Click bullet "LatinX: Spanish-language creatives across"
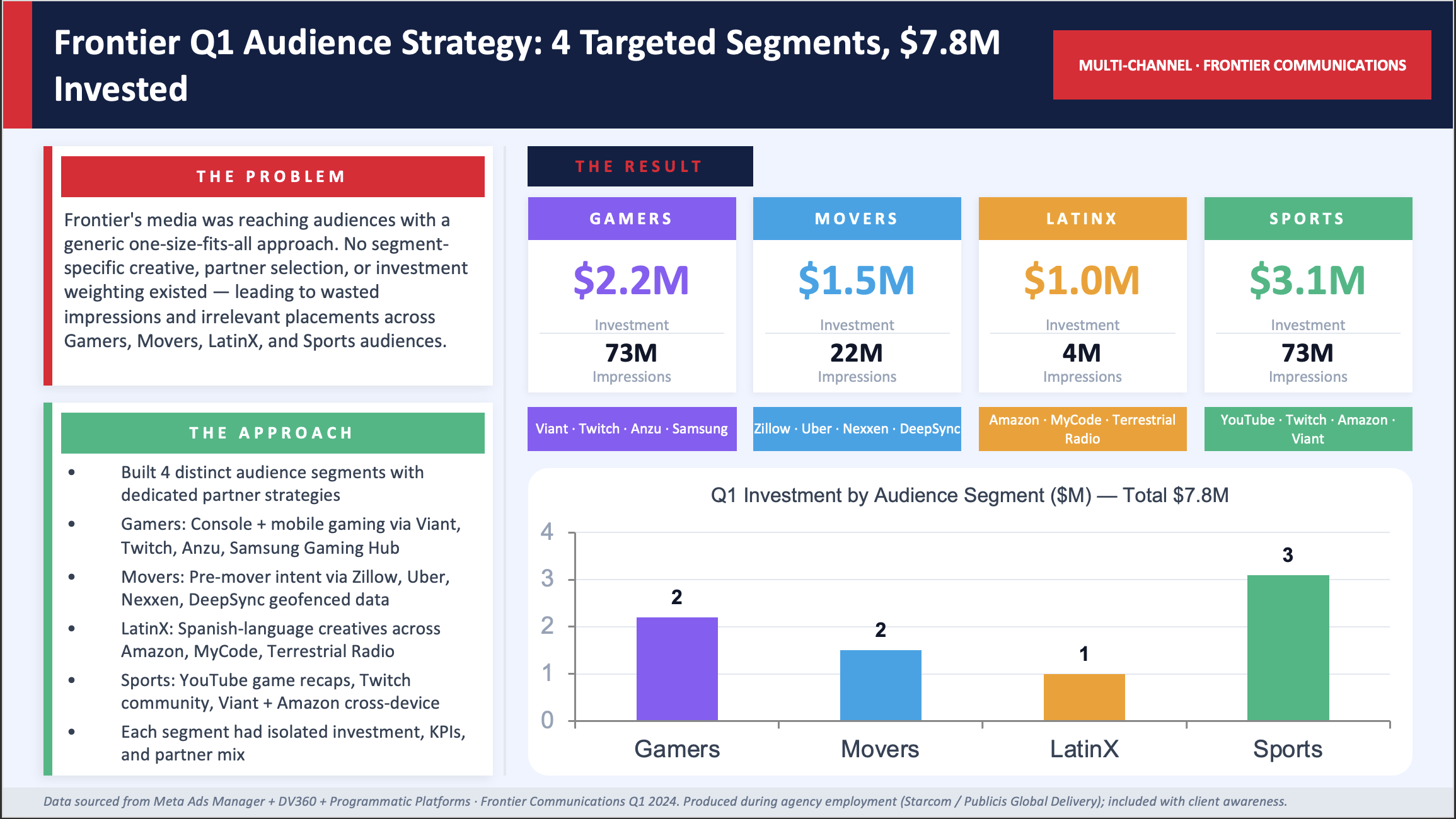Viewport: 1456px width, 819px height. click(x=280, y=639)
